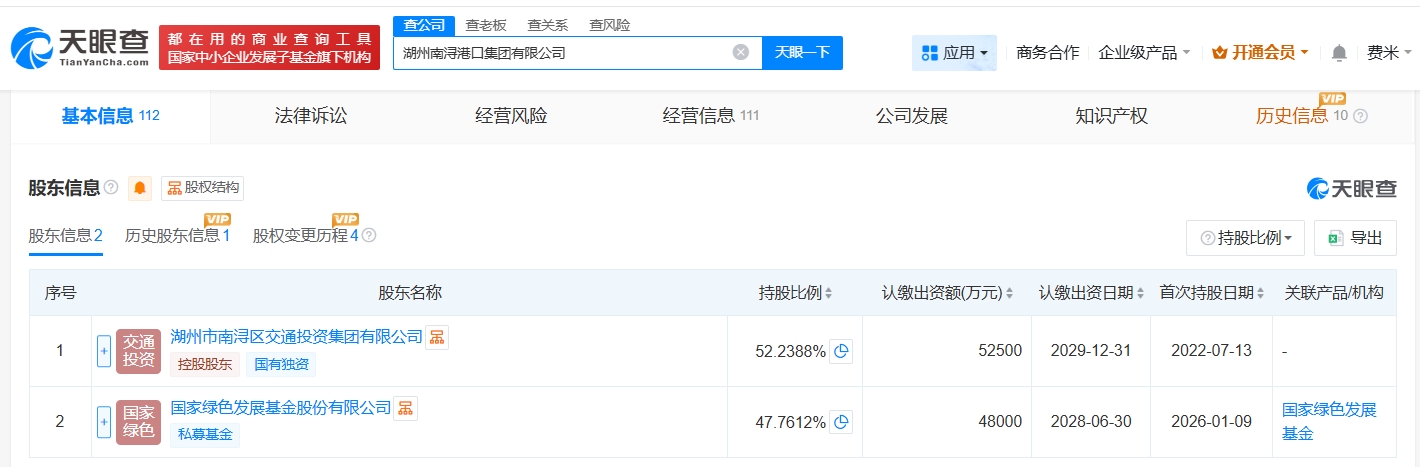The width and height of the screenshot is (1420, 467).
Task: Expand row 1 shareholder details
Action: (x=104, y=351)
